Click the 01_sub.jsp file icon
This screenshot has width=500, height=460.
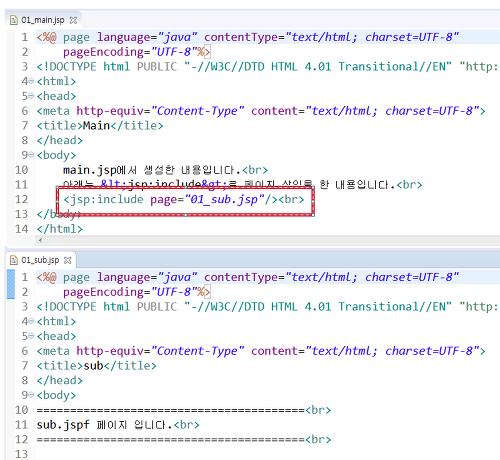point(14,260)
